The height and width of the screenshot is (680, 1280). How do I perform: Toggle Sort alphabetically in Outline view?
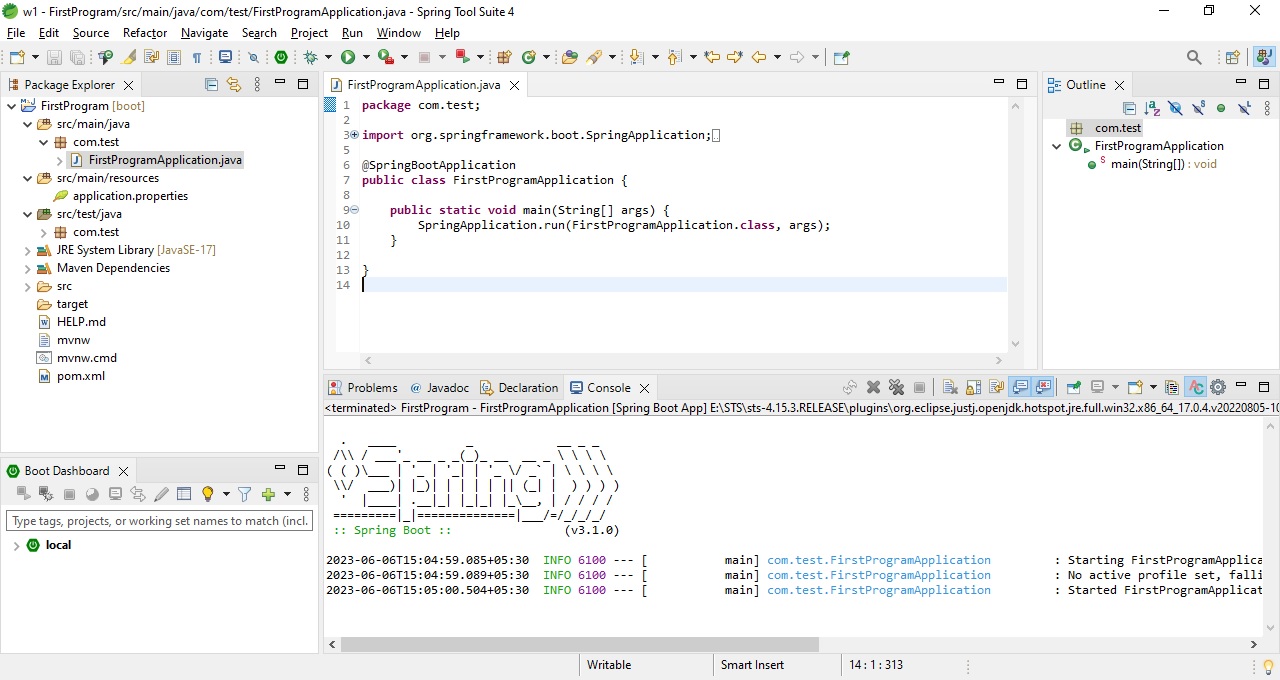(1152, 108)
